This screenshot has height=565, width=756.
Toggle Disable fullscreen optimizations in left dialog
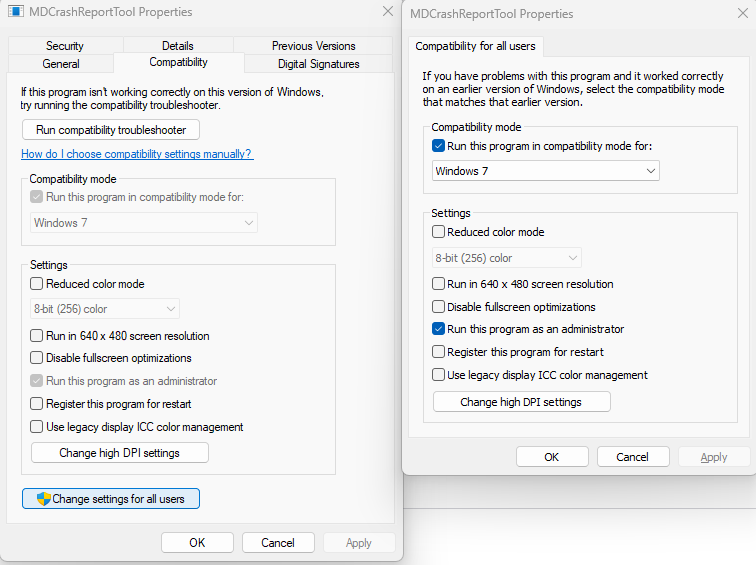[38, 358]
